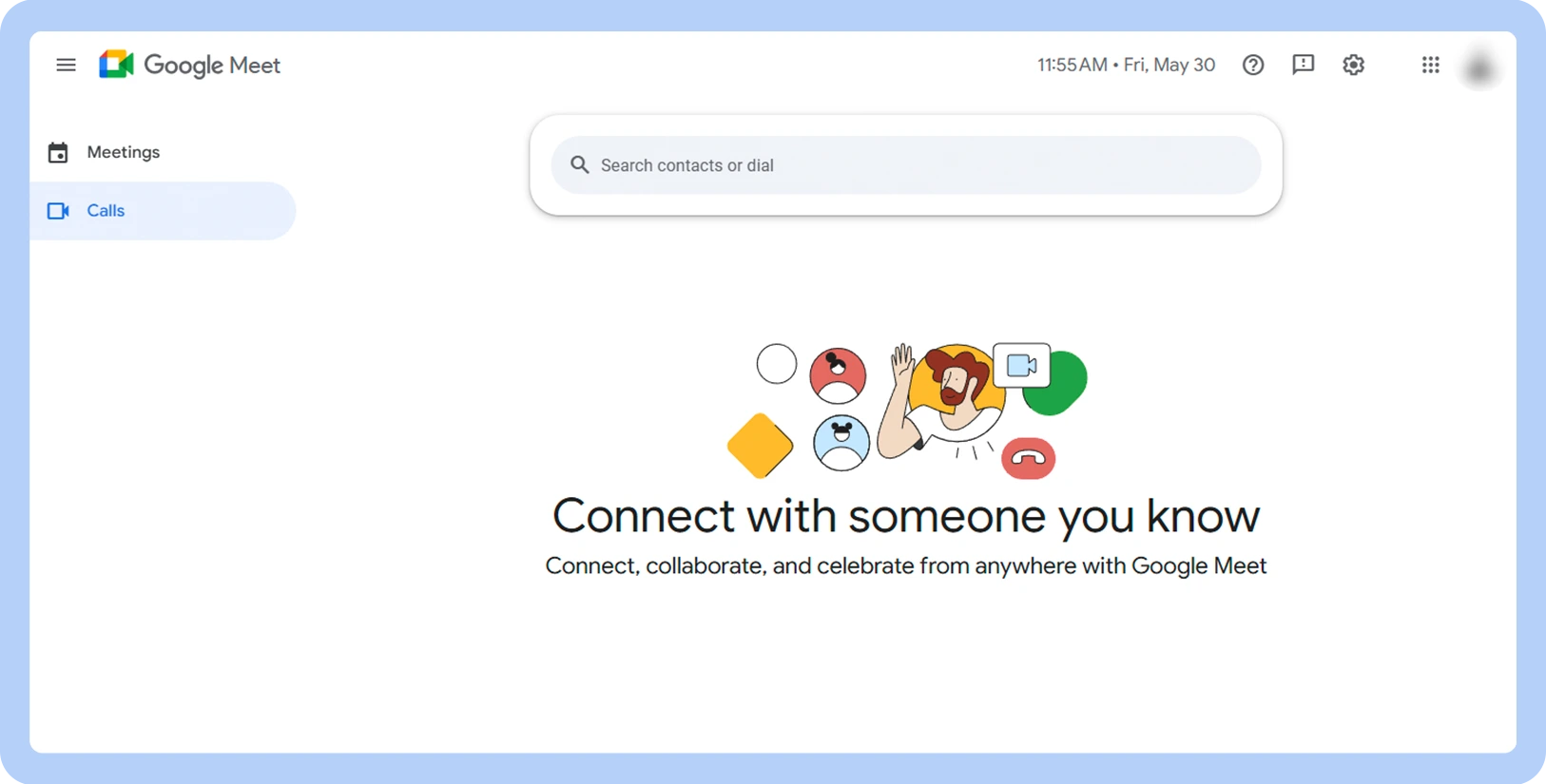Click the date and time display
Screen dimensions: 1546x784
click(x=1126, y=65)
